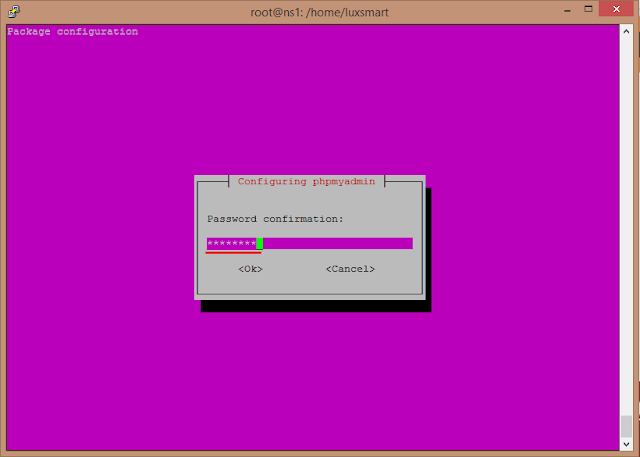640x457 pixels.
Task: Open the PuTTY system menu icon
Action: point(13,11)
